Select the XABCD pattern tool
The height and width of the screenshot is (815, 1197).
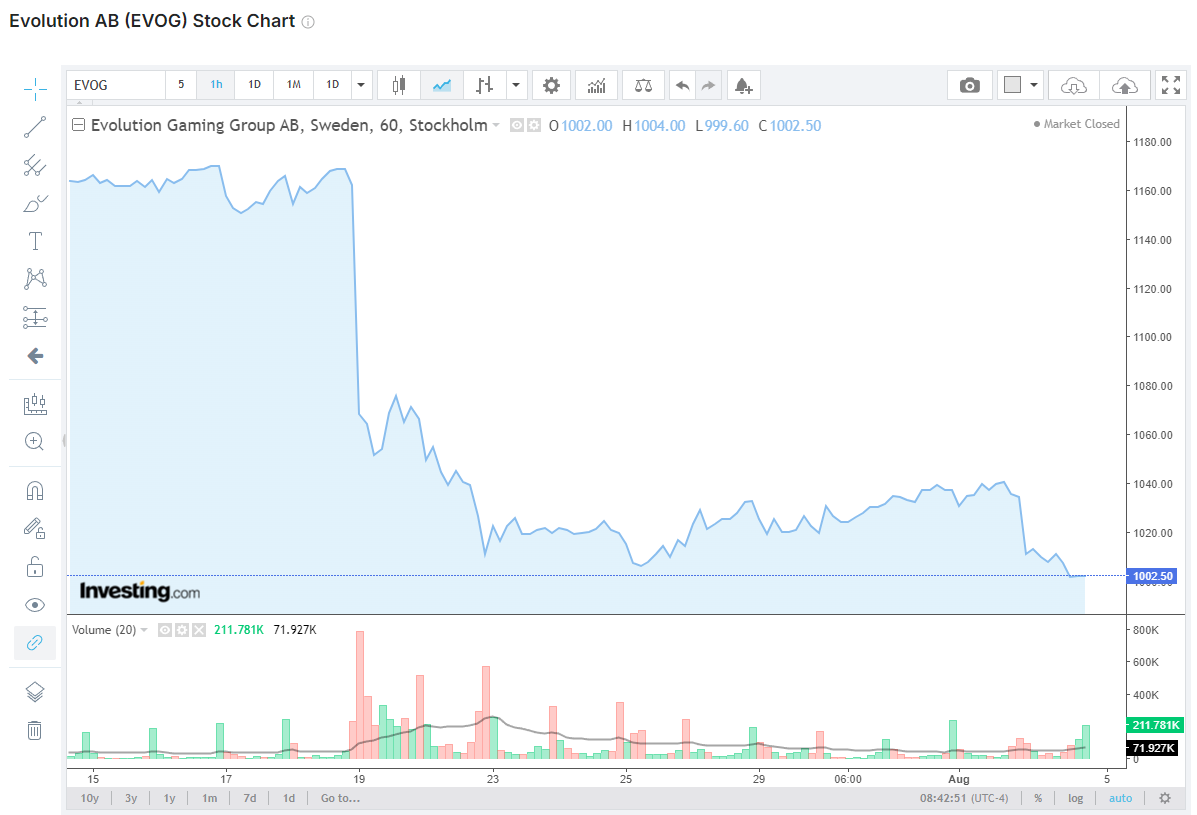35,279
